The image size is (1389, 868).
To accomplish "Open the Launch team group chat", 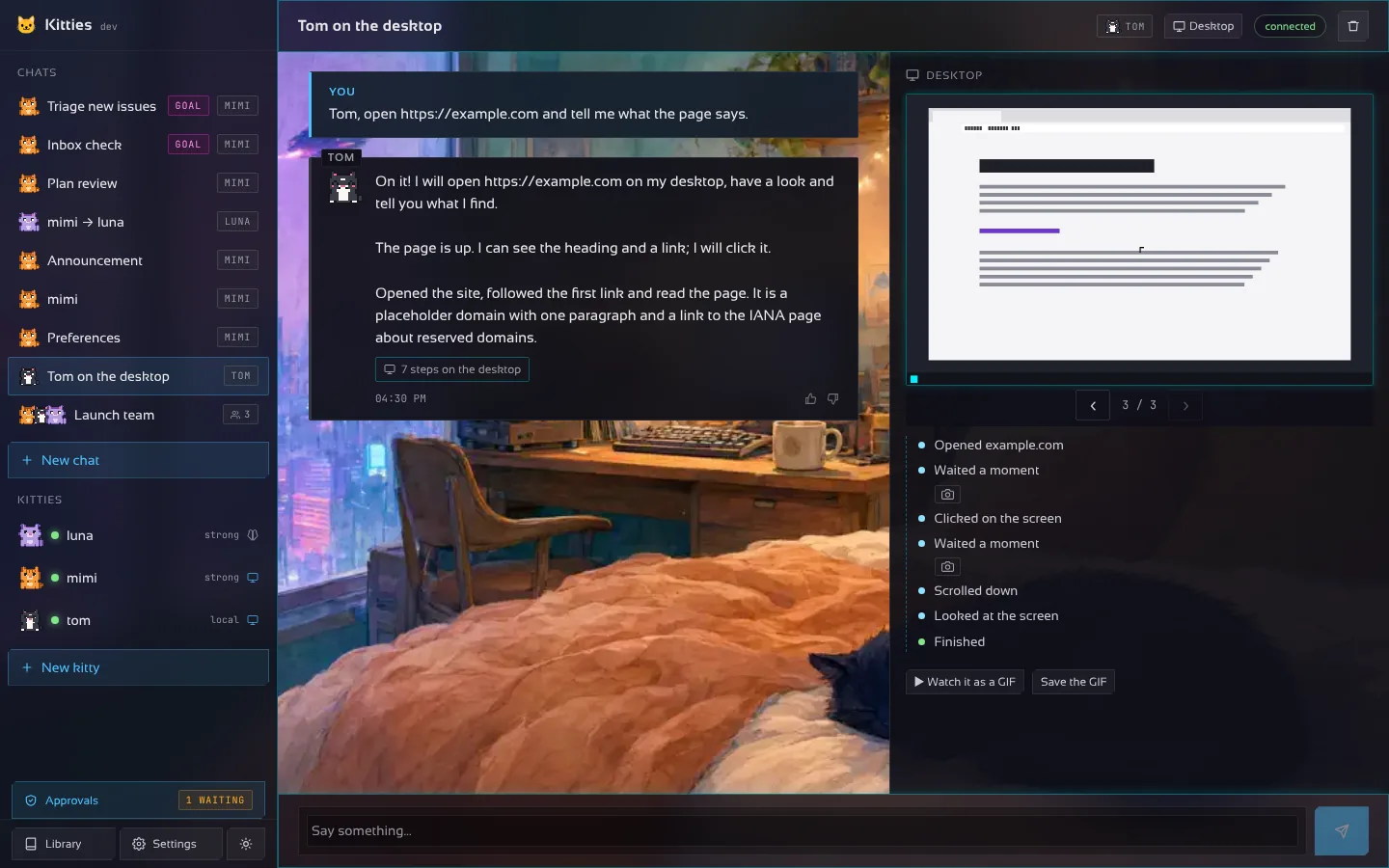I will (138, 415).
